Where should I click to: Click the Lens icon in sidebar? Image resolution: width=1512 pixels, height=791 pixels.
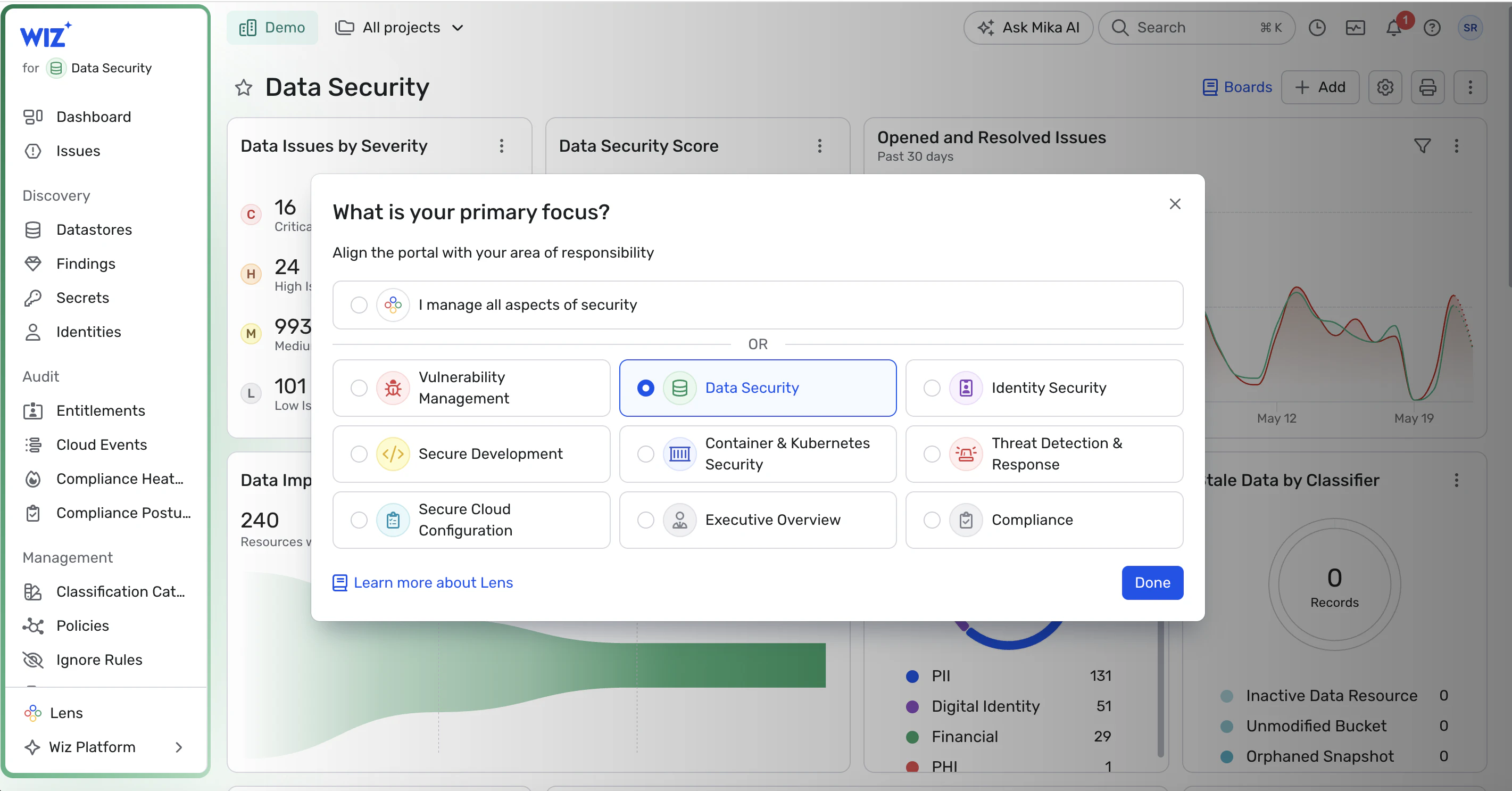pyautogui.click(x=33, y=713)
